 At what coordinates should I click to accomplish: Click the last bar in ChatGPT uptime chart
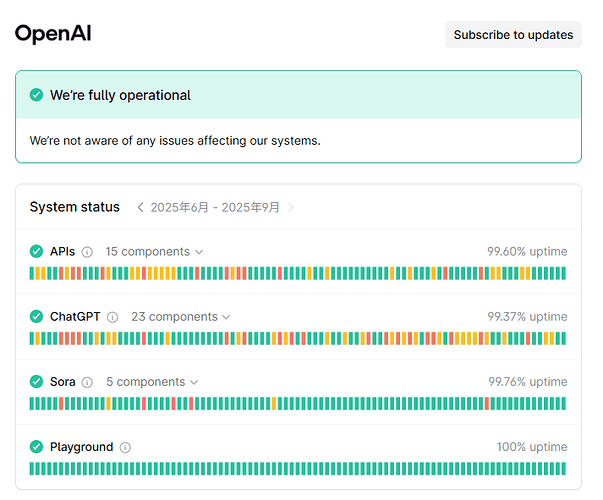click(x=563, y=339)
